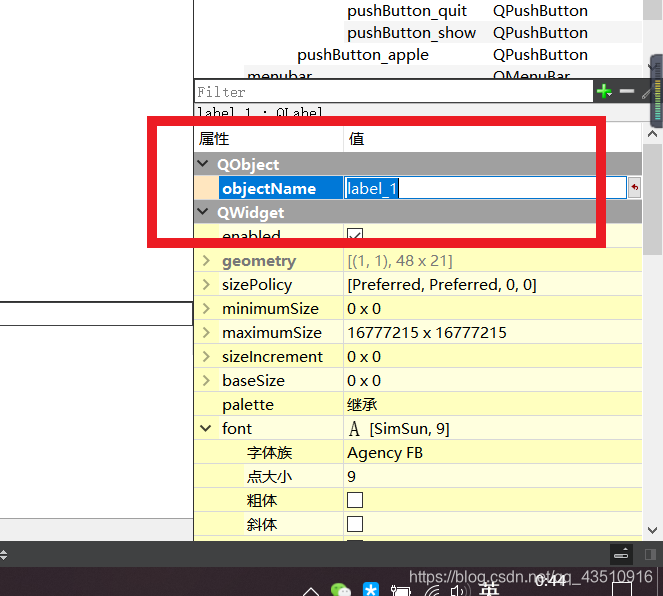Screen dimensions: 663x596
Task: Click the blue star tray icon
Action: [371, 589]
